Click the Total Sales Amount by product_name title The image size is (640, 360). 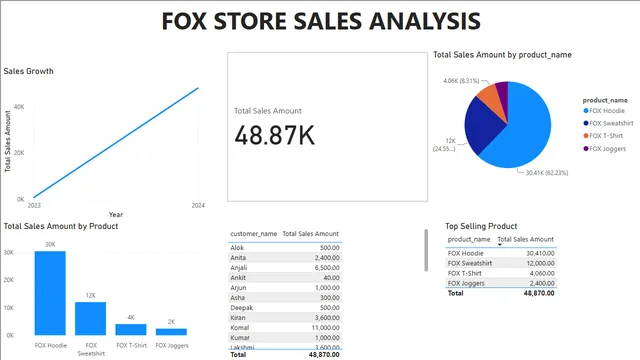502,55
